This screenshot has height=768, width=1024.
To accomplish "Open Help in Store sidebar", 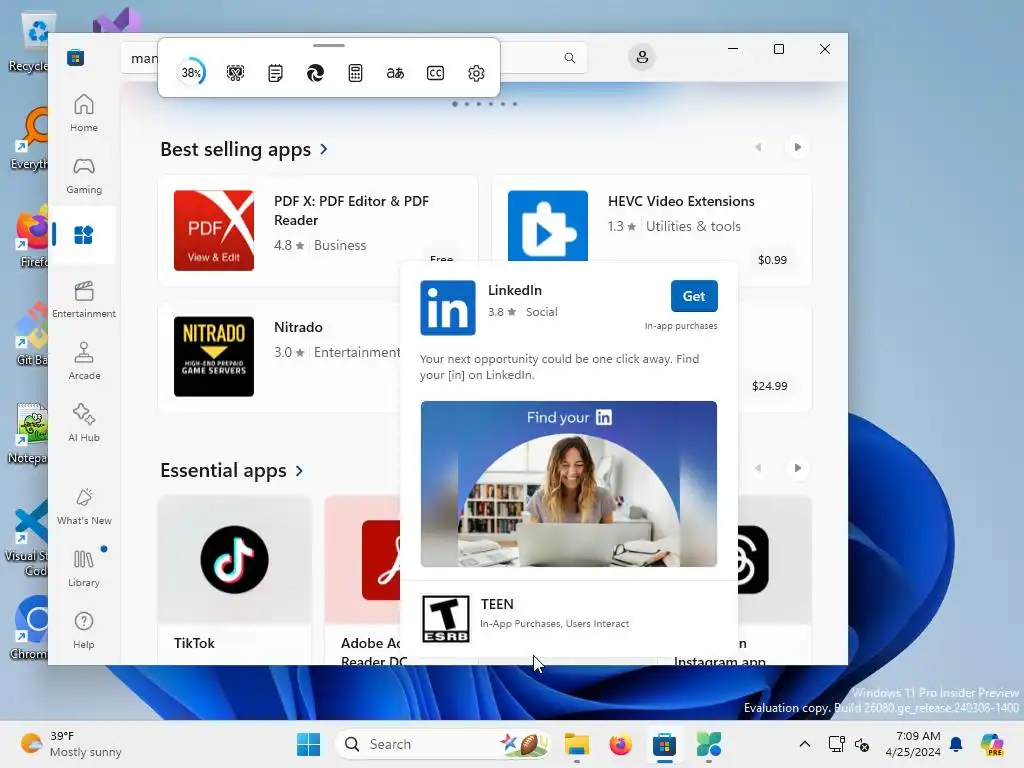I will click(84, 630).
